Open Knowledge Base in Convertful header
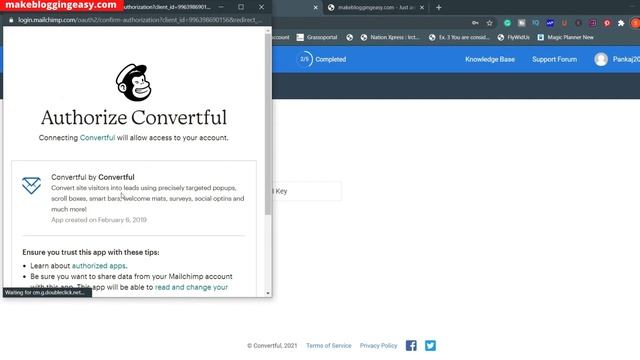 tap(490, 59)
